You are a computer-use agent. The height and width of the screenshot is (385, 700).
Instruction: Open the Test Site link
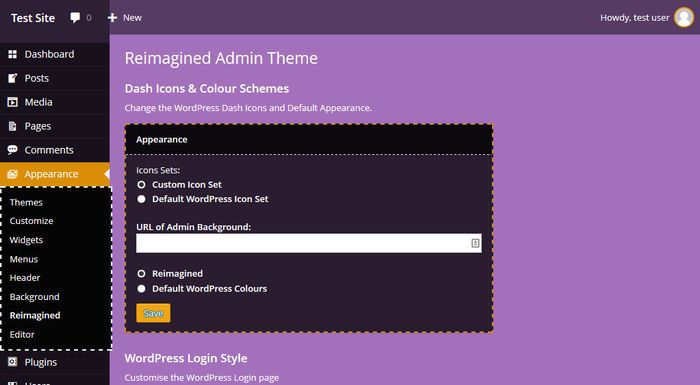(33, 18)
